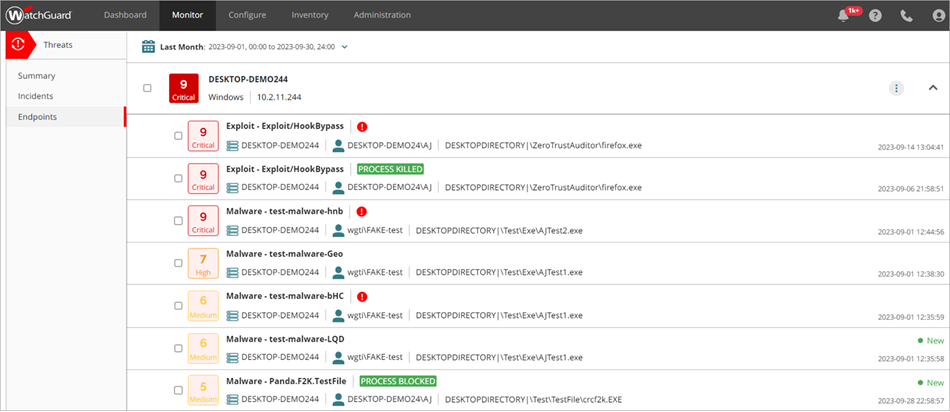950x412 pixels.
Task: Click the severity 7 High badge
Action: (202, 264)
